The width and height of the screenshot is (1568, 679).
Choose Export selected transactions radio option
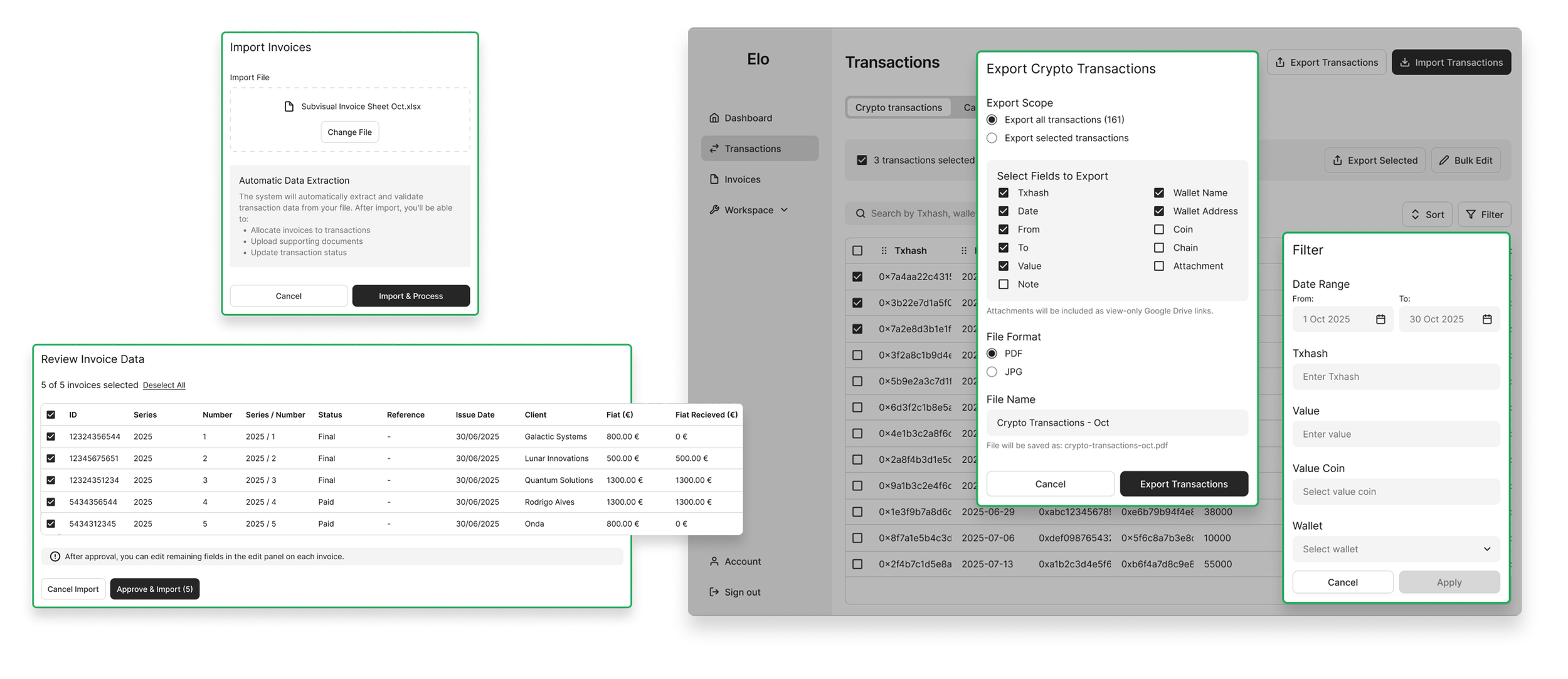click(992, 138)
